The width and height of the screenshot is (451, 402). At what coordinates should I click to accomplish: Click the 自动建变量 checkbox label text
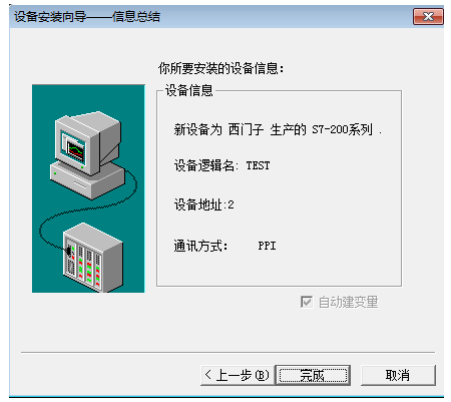tap(348, 302)
